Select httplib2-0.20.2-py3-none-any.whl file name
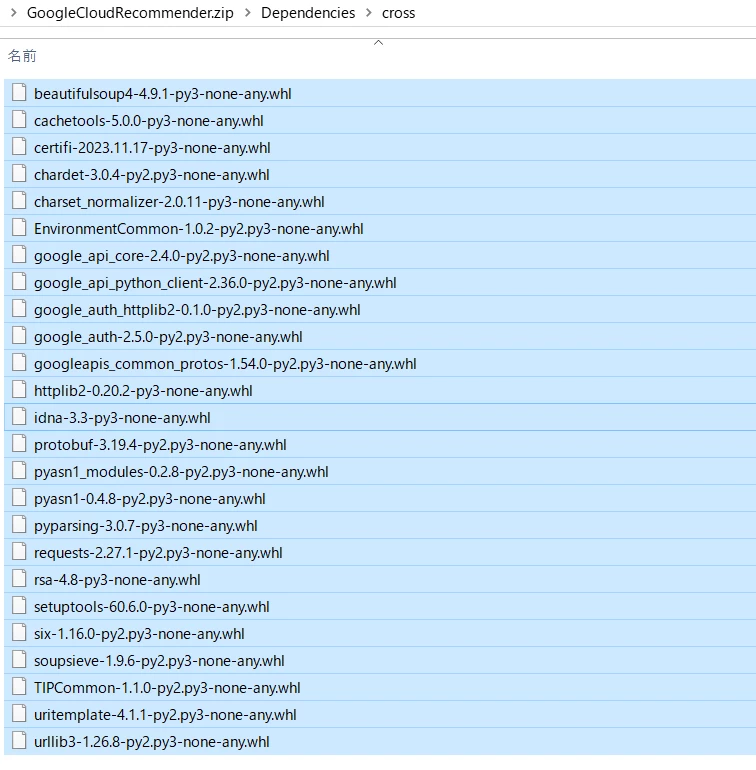 coord(143,391)
